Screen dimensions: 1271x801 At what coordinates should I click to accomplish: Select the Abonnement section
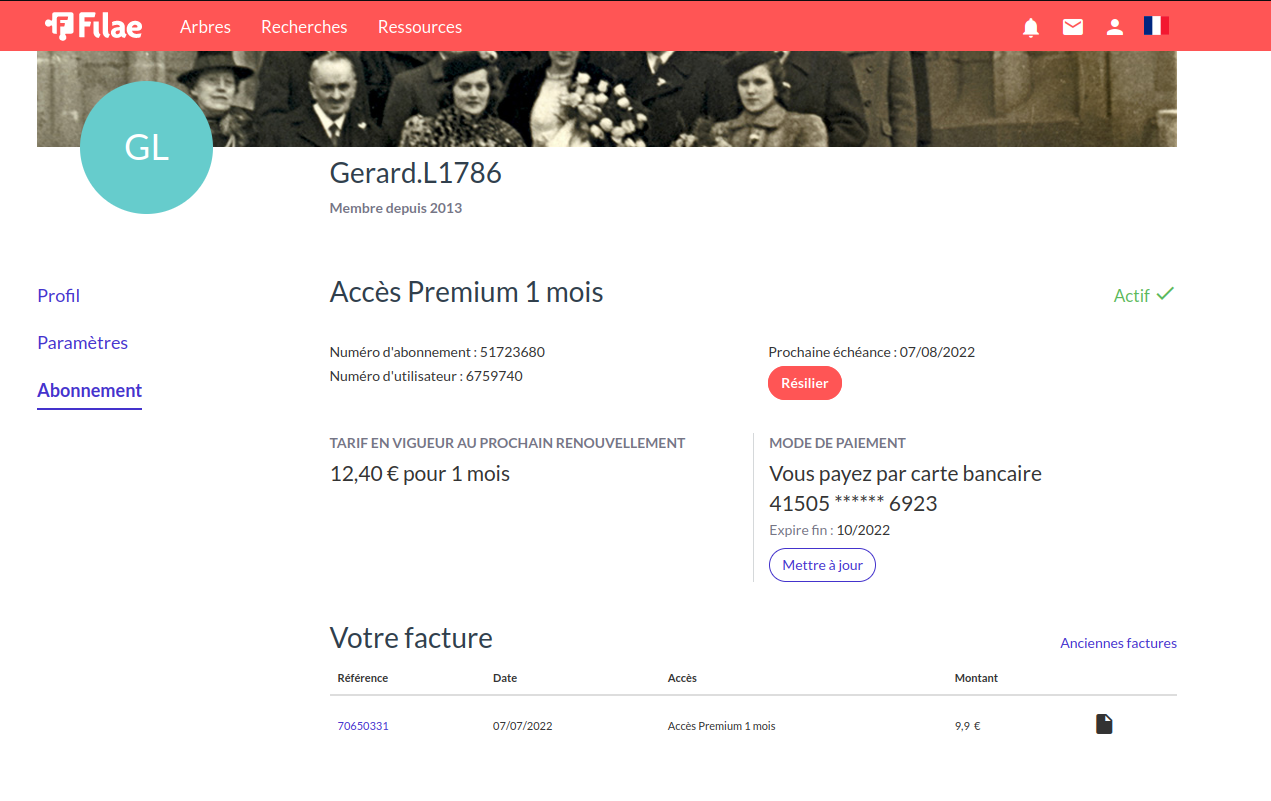tap(89, 391)
